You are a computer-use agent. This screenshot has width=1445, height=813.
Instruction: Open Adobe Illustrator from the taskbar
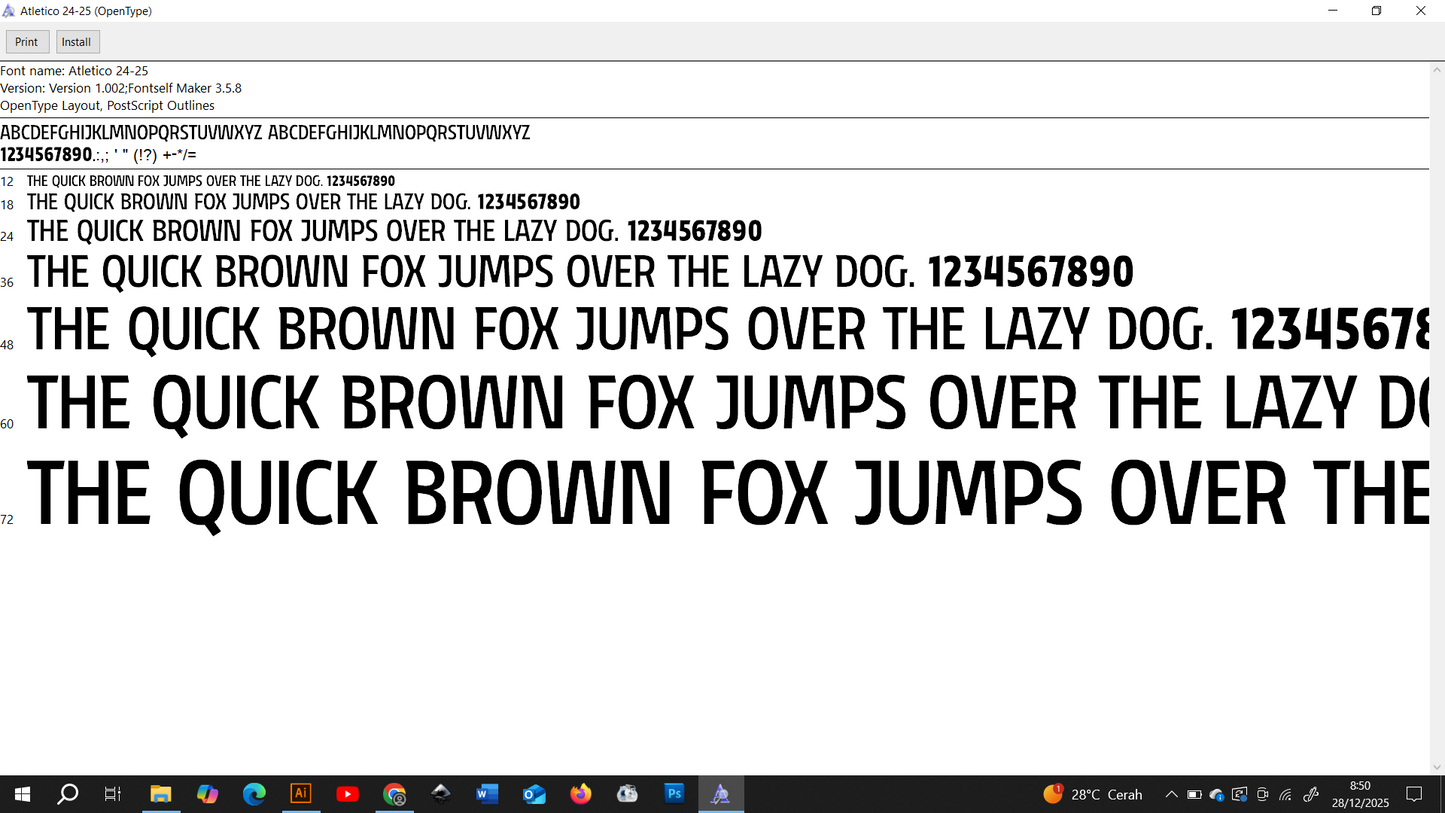pos(300,794)
